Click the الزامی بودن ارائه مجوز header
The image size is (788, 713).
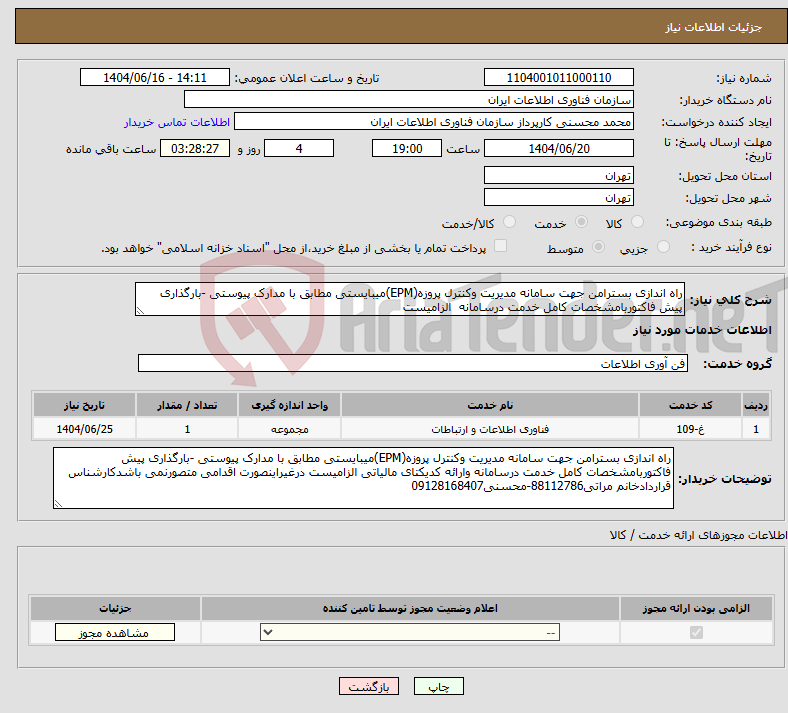[x=696, y=608]
